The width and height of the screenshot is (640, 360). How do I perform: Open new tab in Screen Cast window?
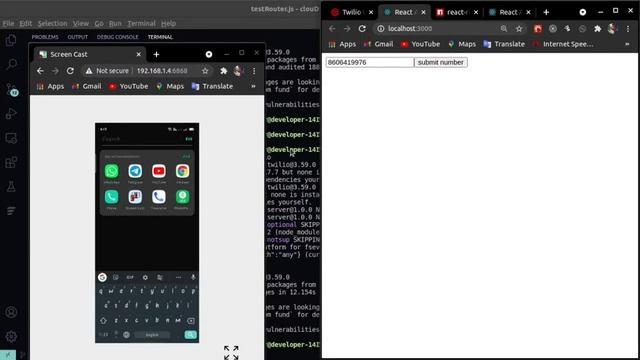tap(156, 54)
